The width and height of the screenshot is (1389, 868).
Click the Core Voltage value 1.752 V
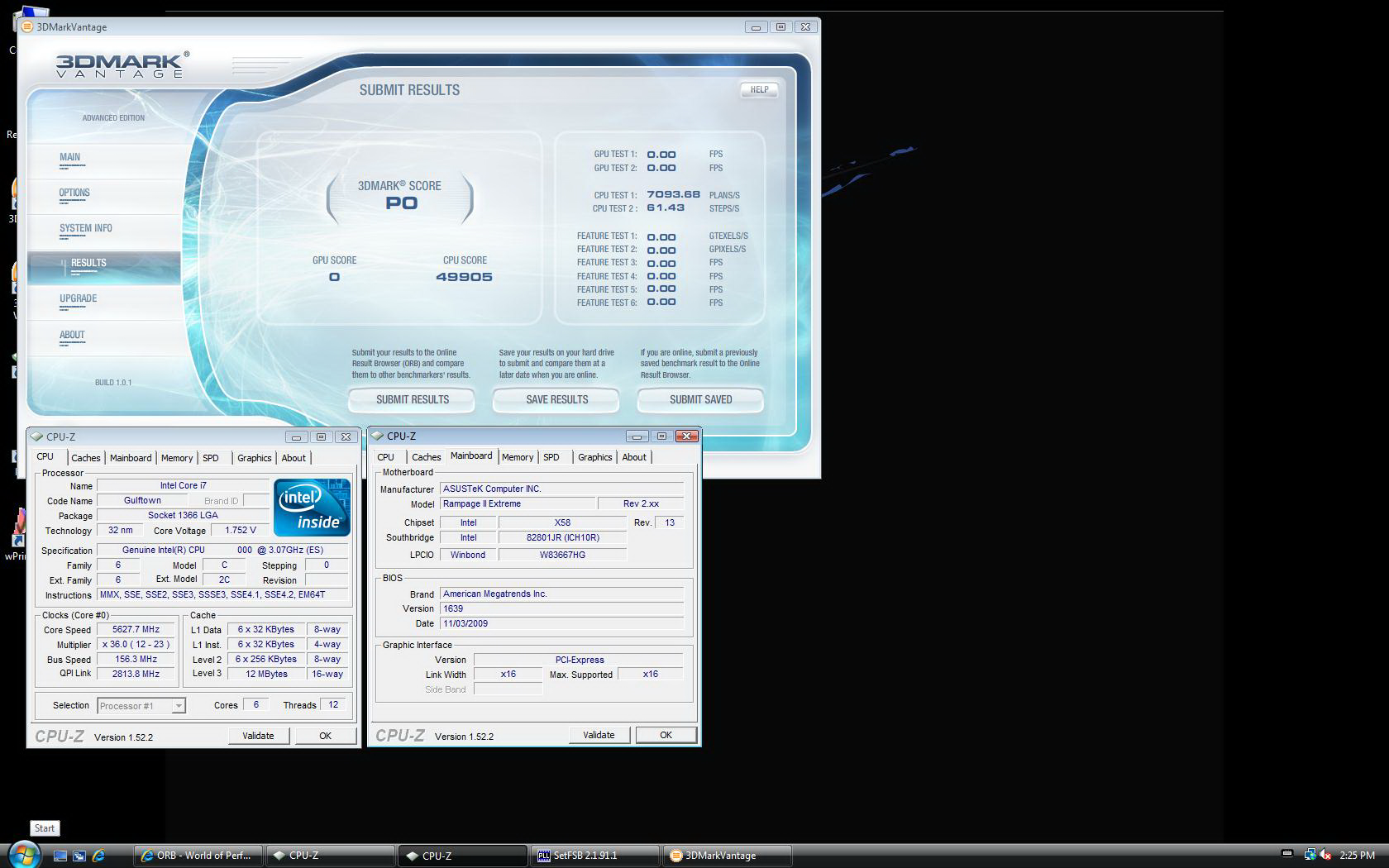point(240,530)
